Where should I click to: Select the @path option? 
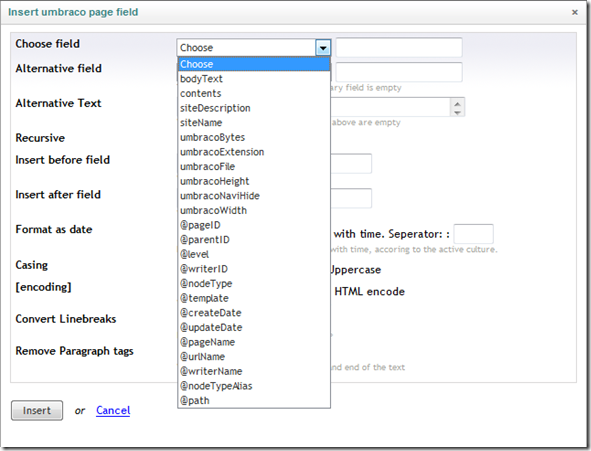point(254,401)
